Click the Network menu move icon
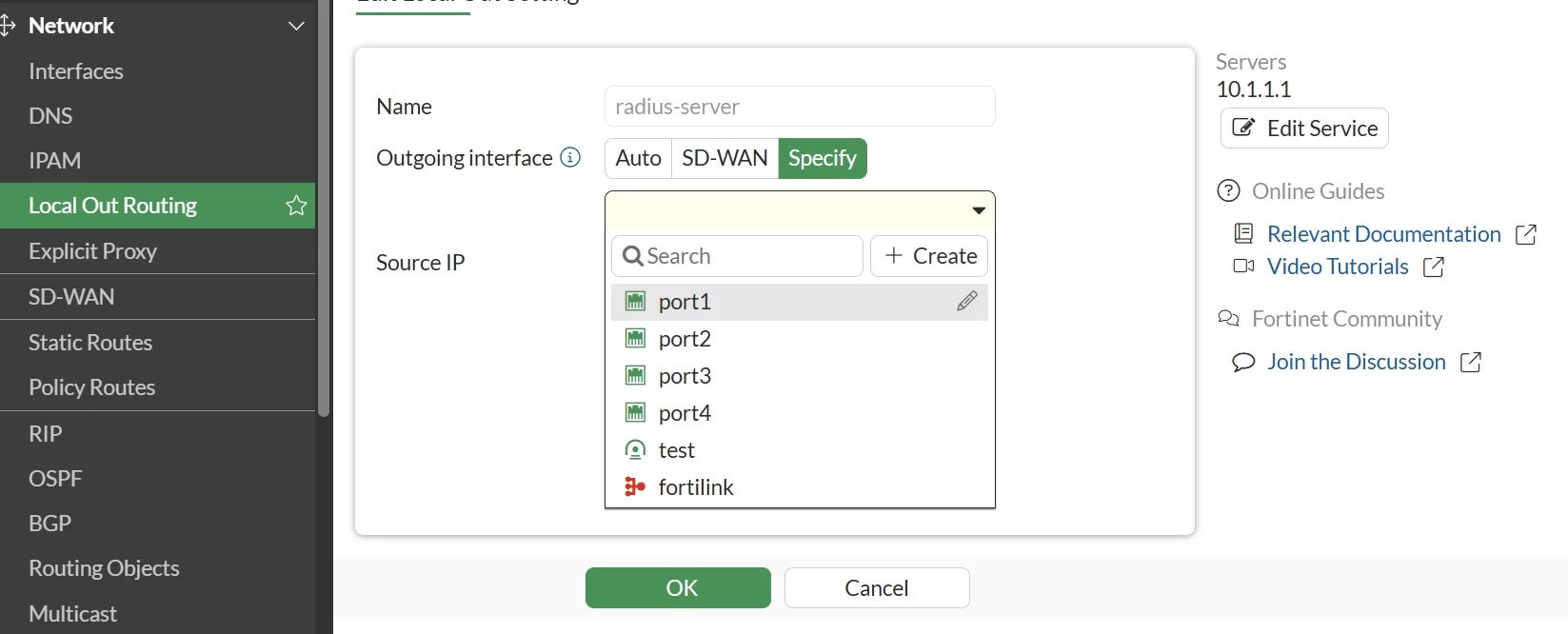The width and height of the screenshot is (1568, 634). [x=8, y=26]
